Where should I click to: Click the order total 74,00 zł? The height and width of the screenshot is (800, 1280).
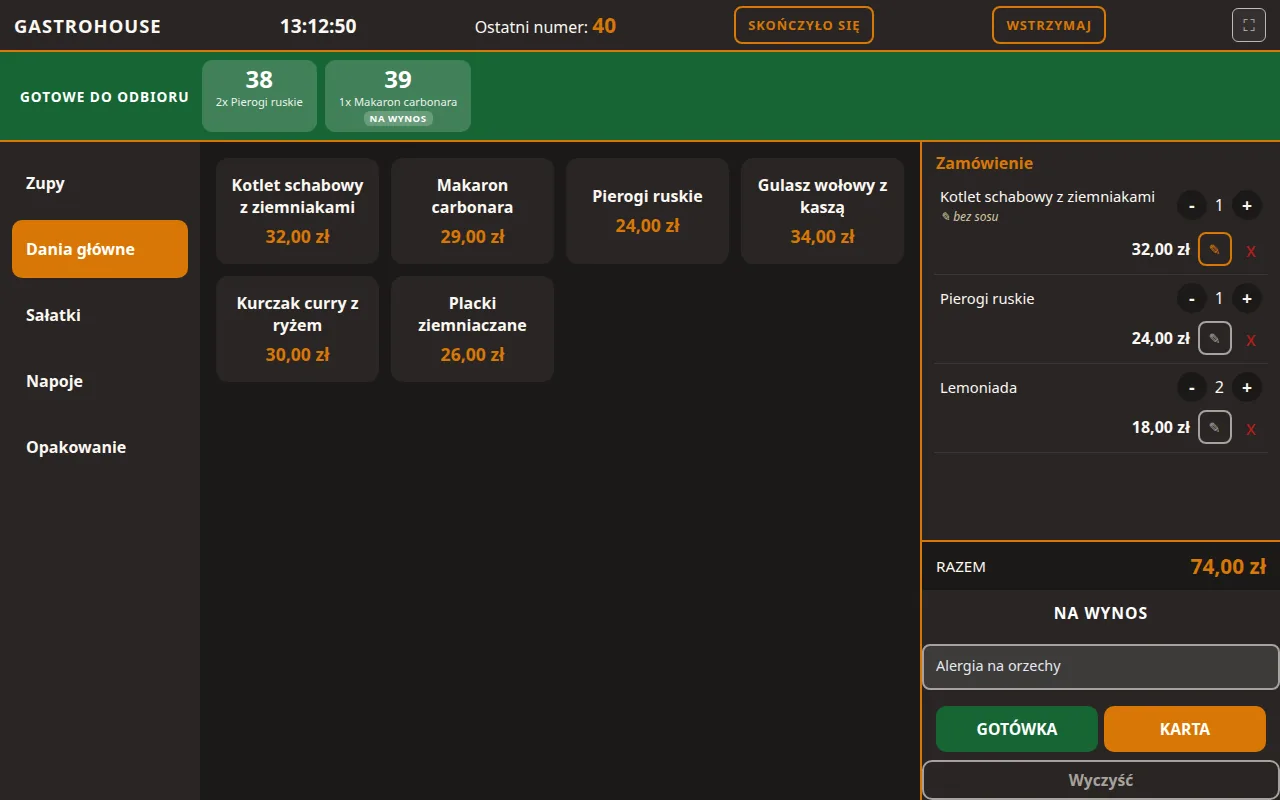(x=1228, y=567)
